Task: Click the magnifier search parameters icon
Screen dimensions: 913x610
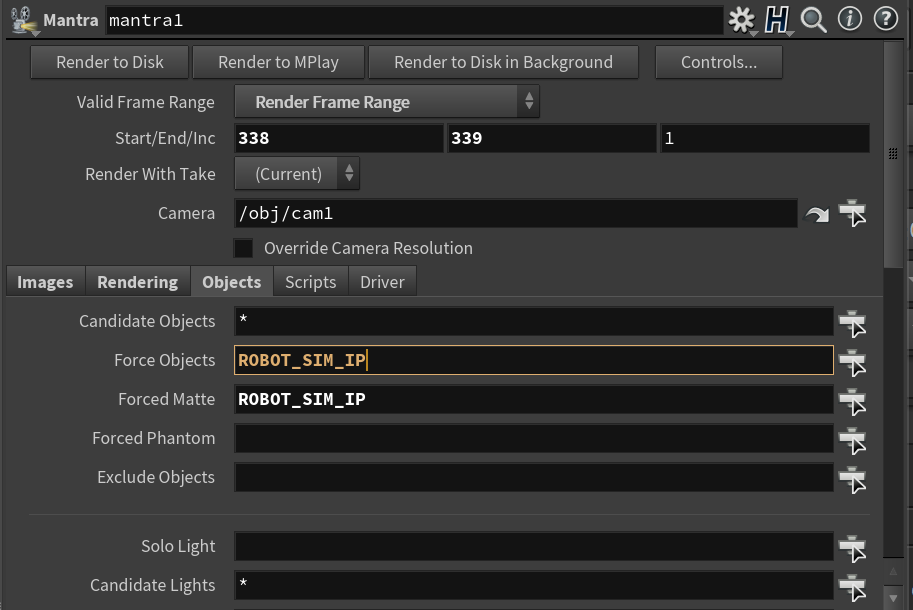Action: point(813,20)
